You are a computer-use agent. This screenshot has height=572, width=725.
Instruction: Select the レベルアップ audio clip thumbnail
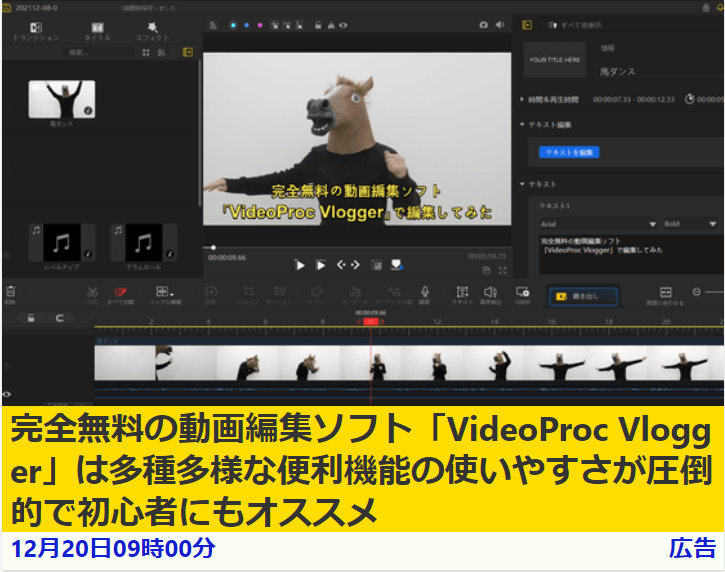[62, 243]
